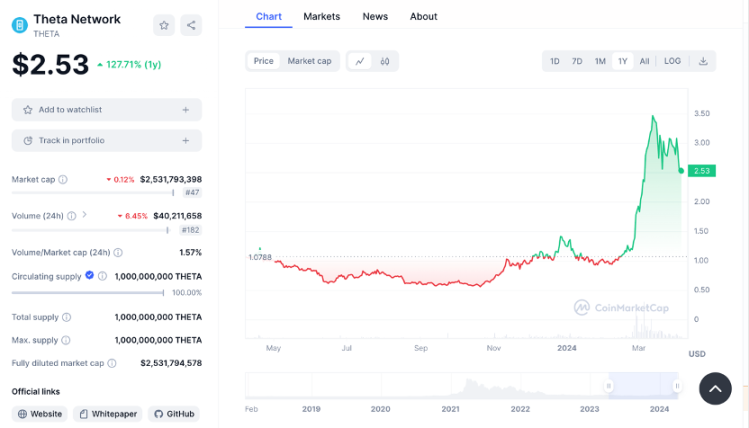749x428 pixels.
Task: Open the Whitepaper official link
Action: [108, 414]
